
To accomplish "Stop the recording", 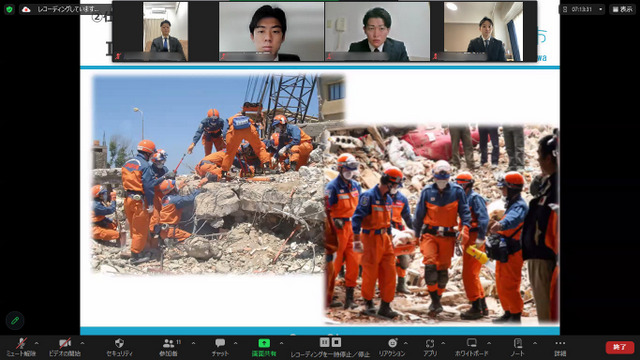I will [336, 342].
